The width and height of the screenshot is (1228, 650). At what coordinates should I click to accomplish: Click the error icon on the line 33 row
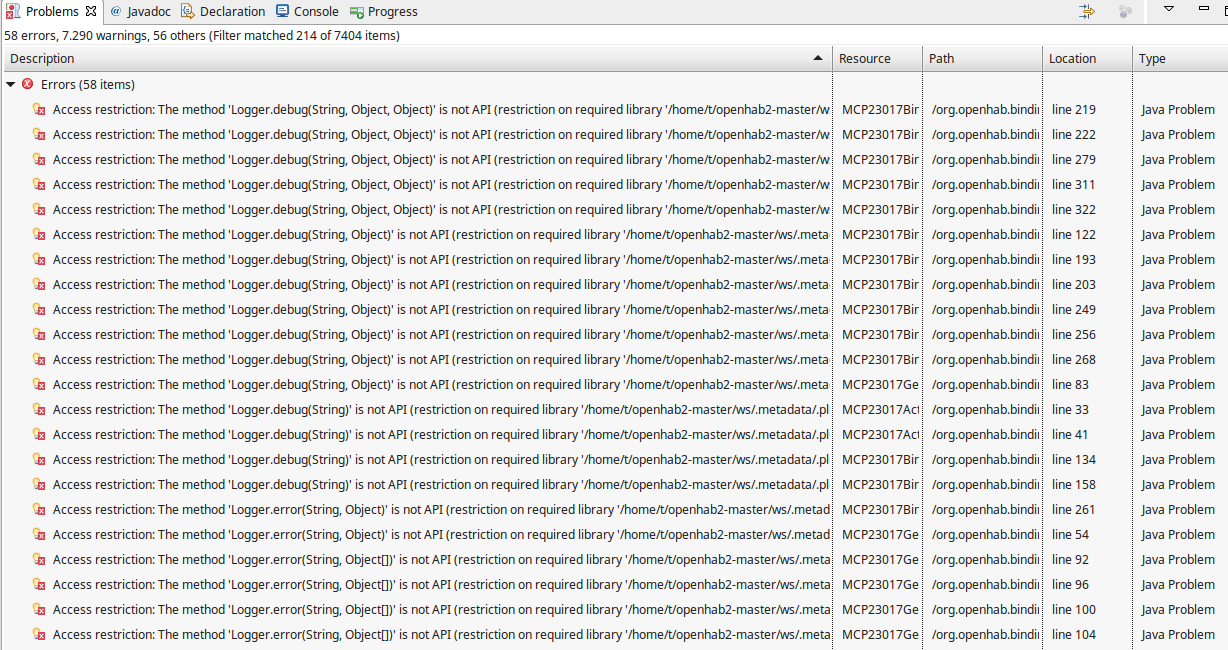[39, 409]
